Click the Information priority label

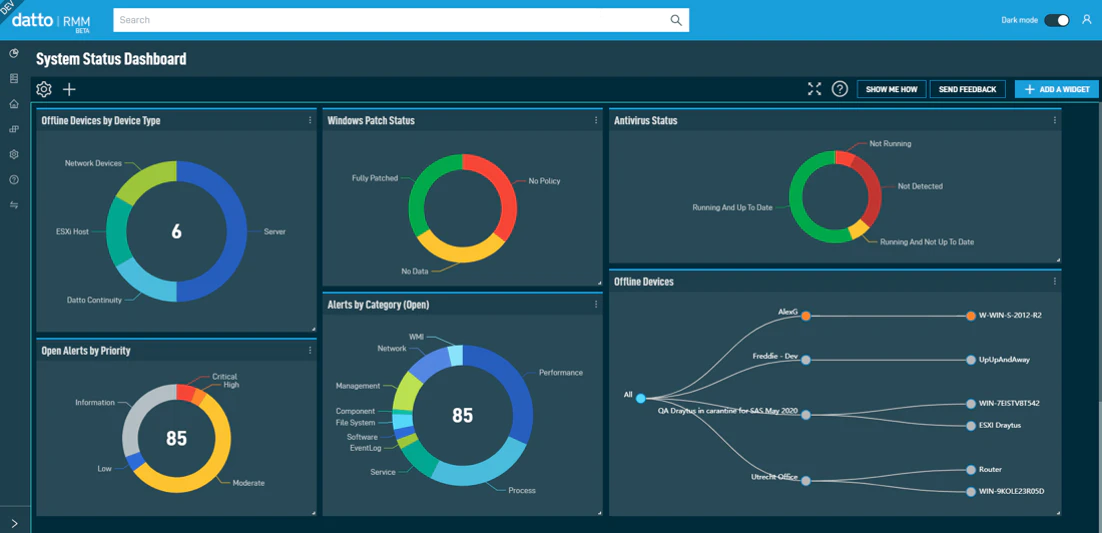click(95, 403)
